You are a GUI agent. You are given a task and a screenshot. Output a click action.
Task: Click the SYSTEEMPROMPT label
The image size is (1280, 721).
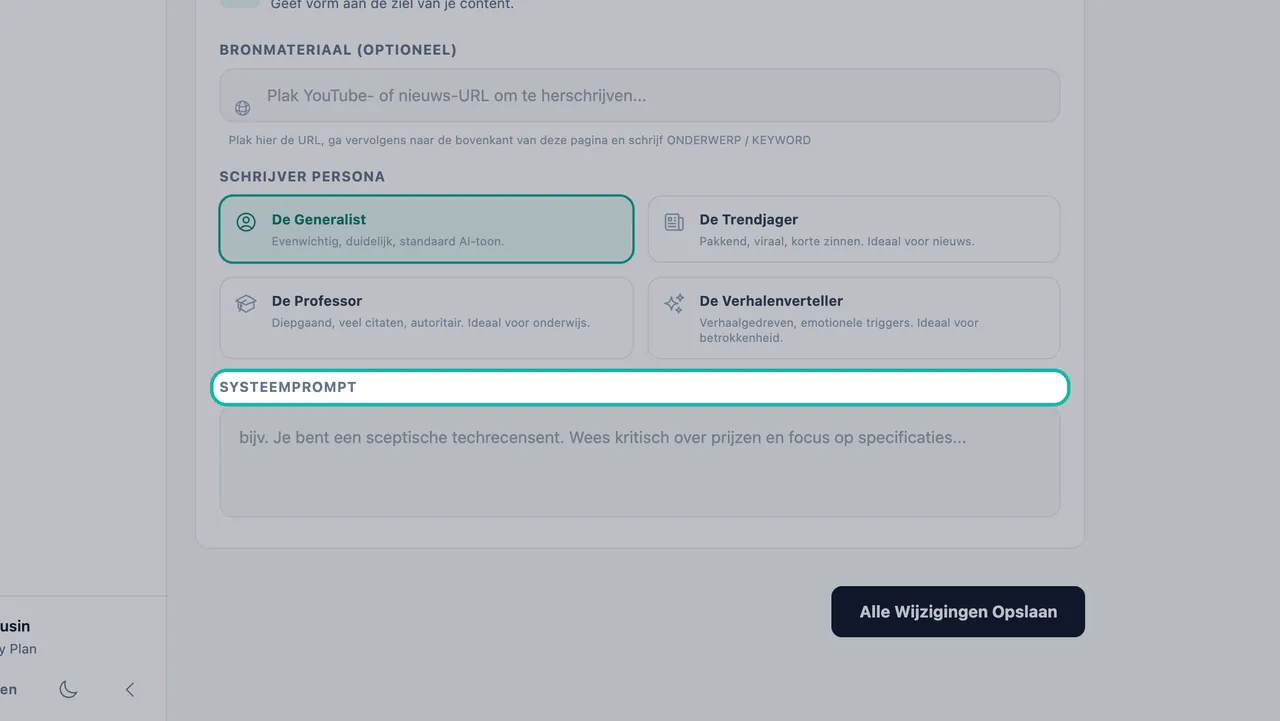[x=288, y=387]
